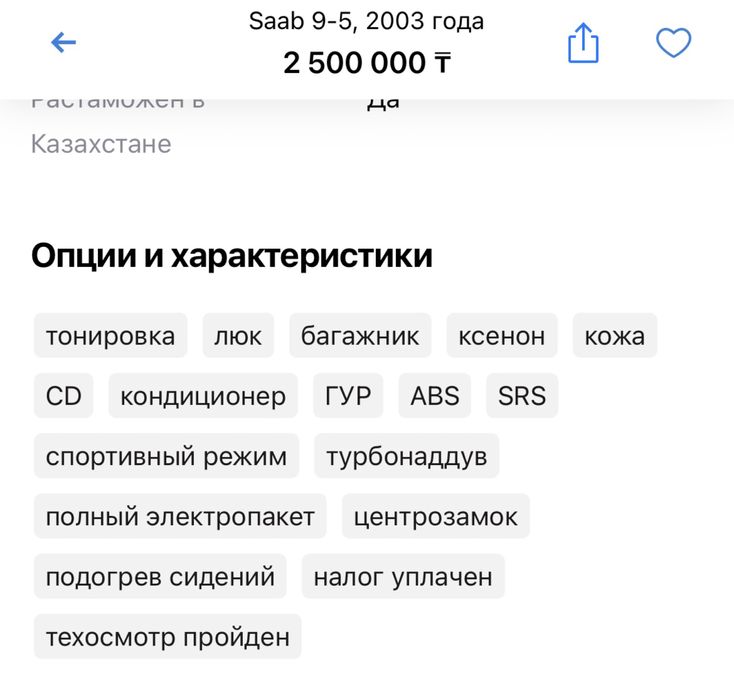Viewport: 734px width, 700px height.
Task: Select the тонировка option tag
Action: [110, 336]
